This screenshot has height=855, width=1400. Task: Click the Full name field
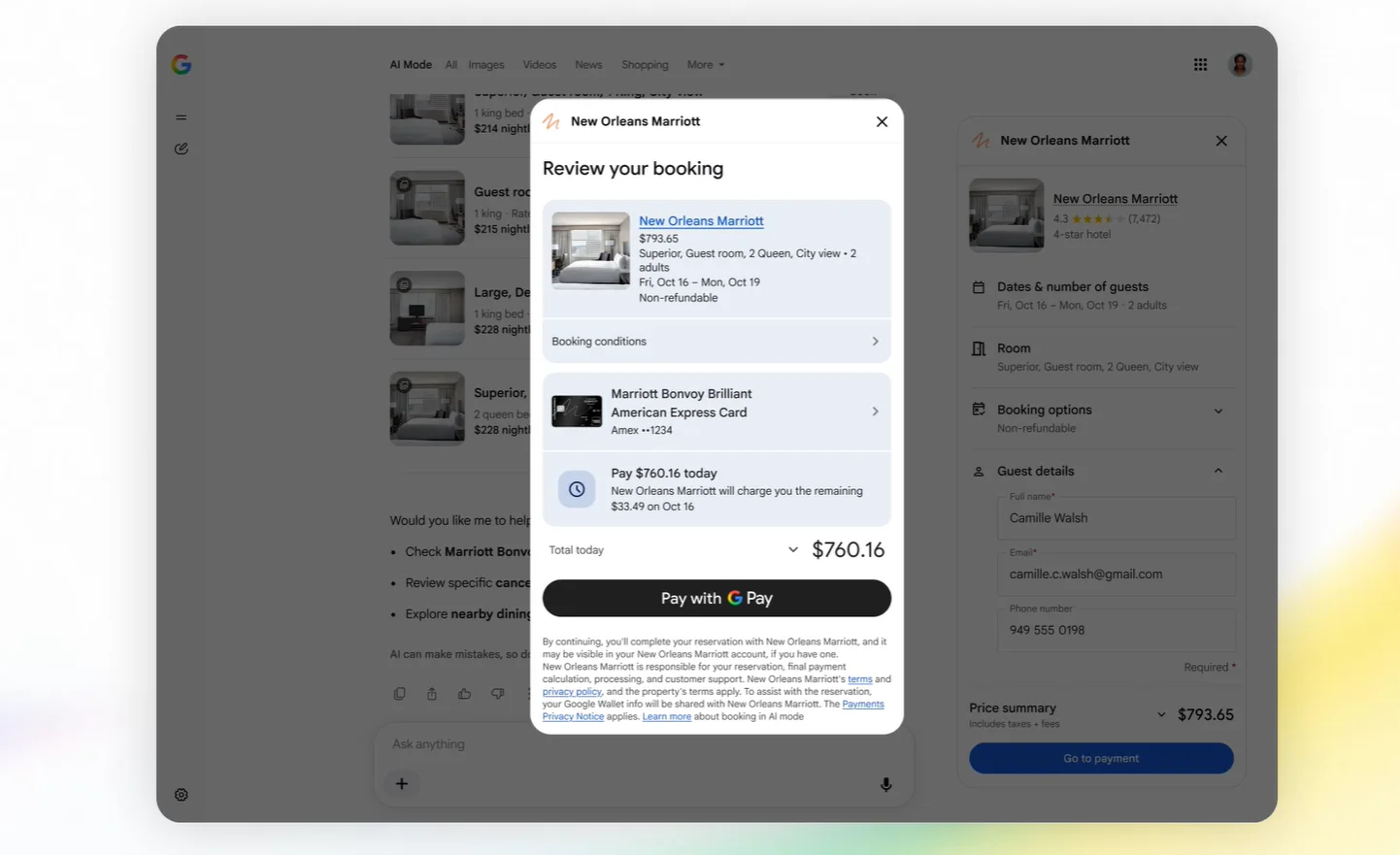pos(1117,518)
